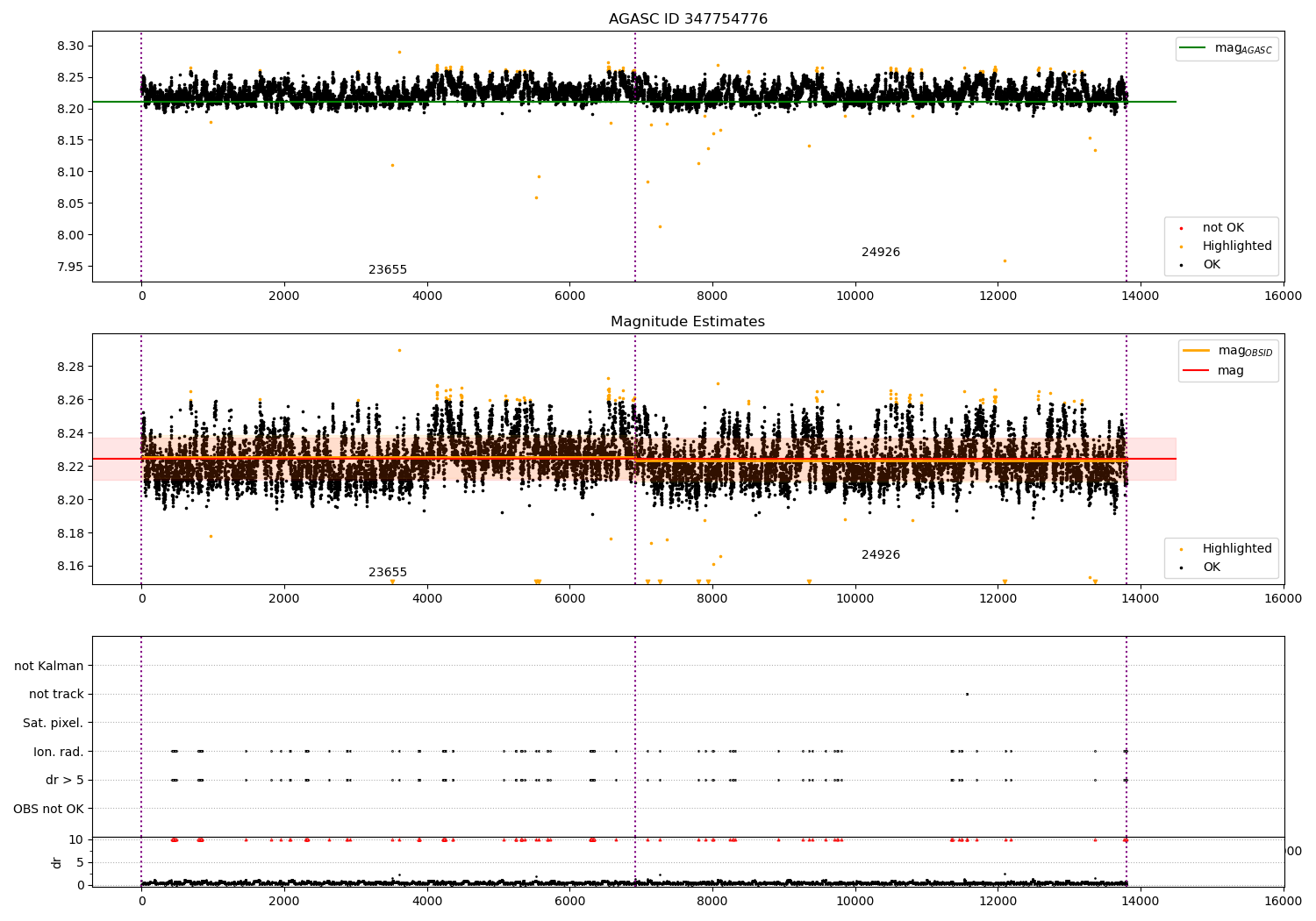Click the green line swatch in the top legend
Image resolution: width=1316 pixels, height=921 pixels.
[1193, 48]
